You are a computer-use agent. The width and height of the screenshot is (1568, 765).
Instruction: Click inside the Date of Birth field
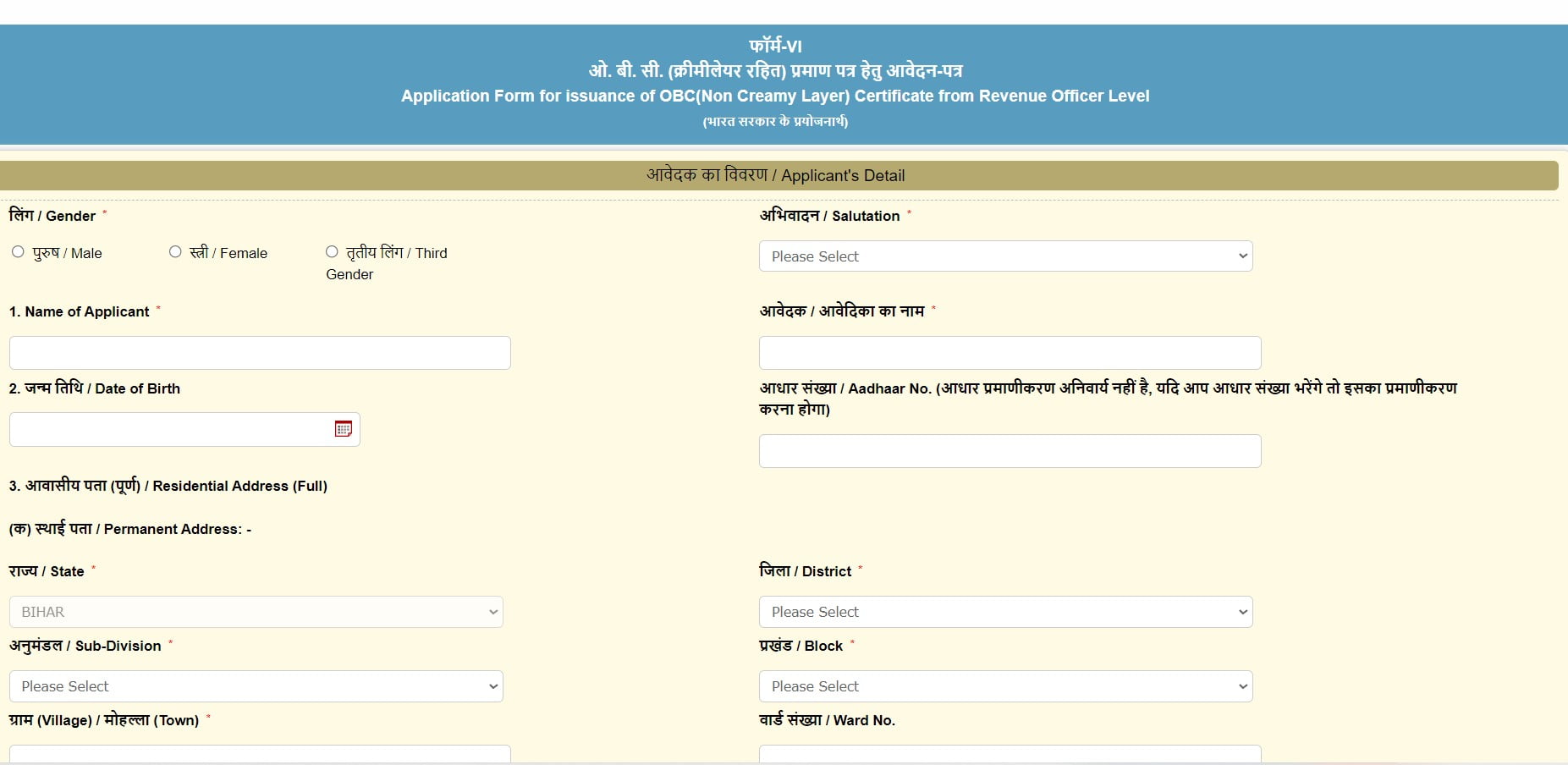[x=169, y=429]
